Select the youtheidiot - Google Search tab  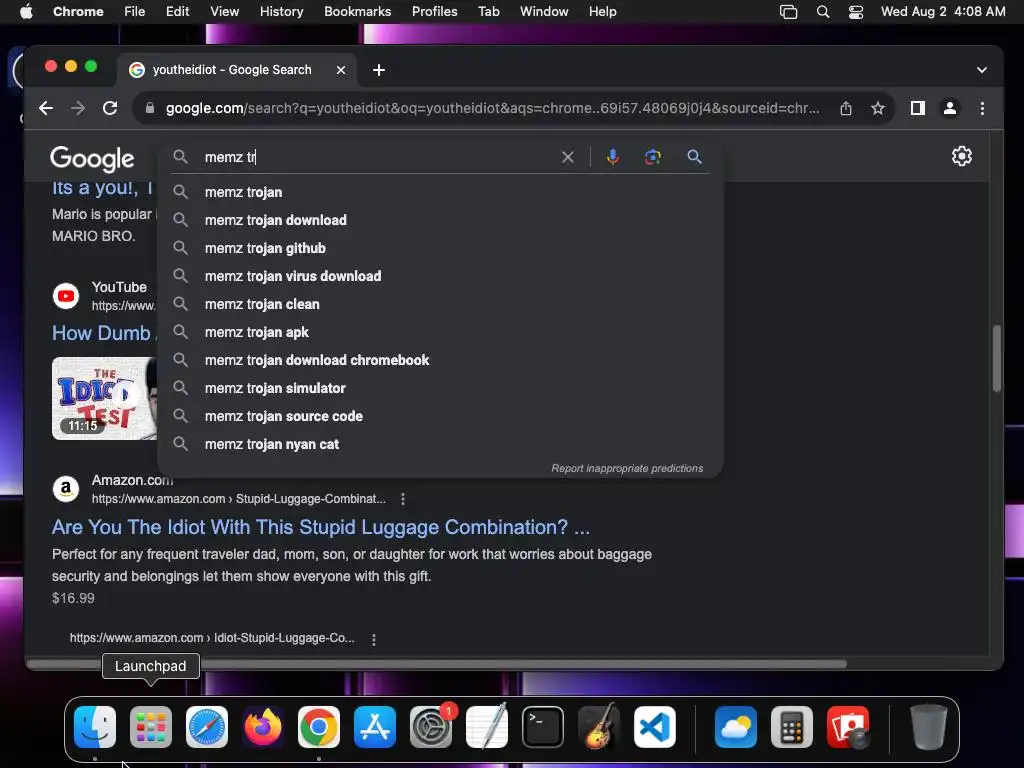click(x=237, y=70)
